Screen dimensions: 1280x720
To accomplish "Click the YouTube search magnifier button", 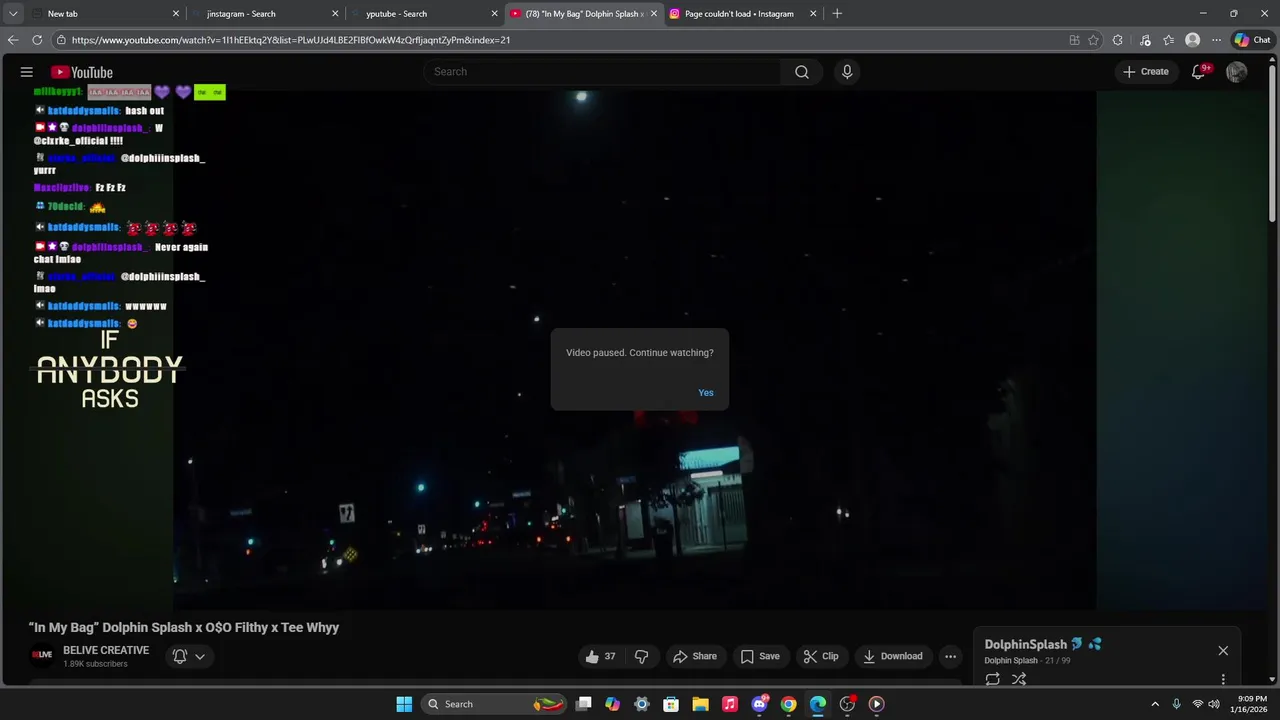I will click(802, 72).
